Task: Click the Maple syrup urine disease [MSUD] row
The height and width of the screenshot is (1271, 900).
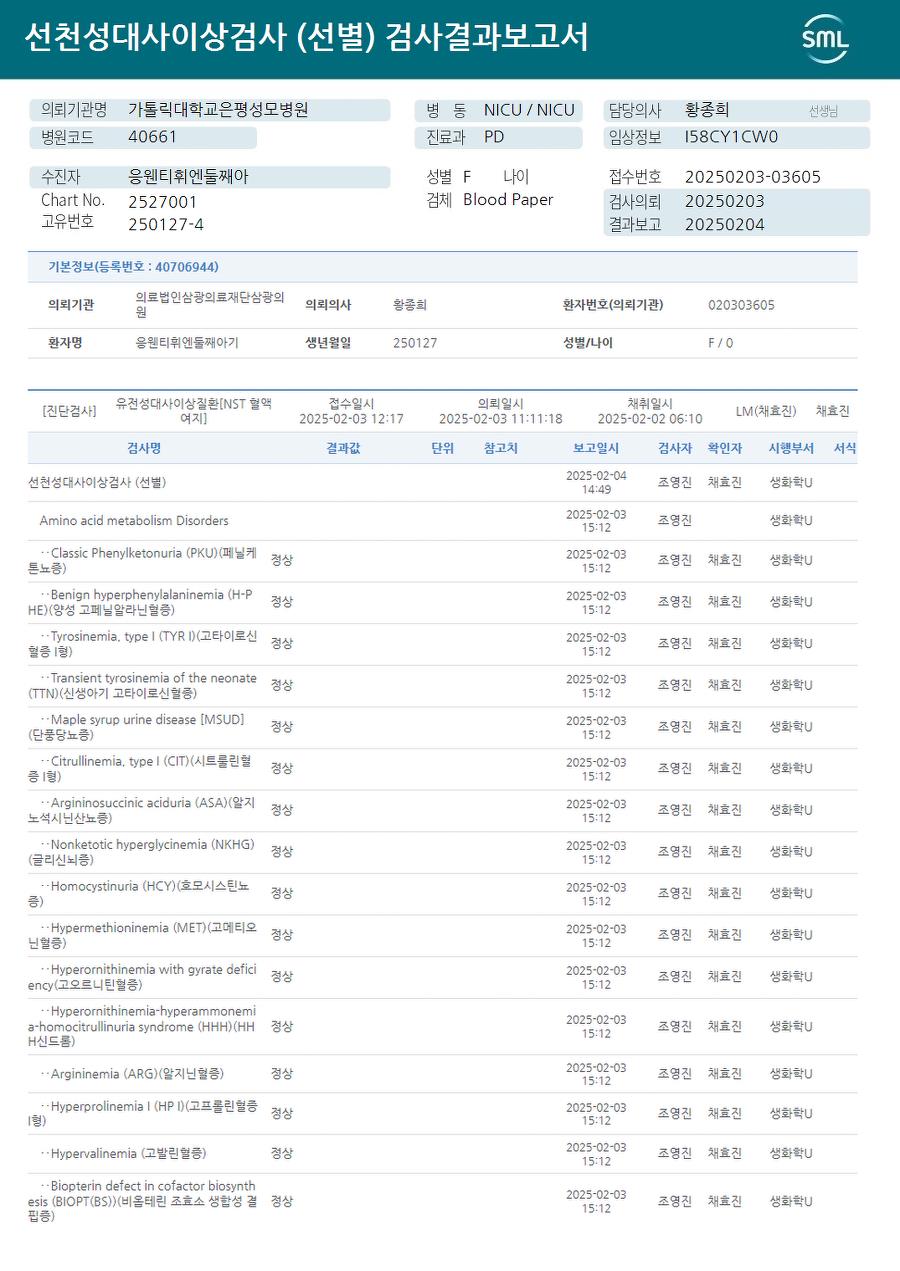Action: 442,727
